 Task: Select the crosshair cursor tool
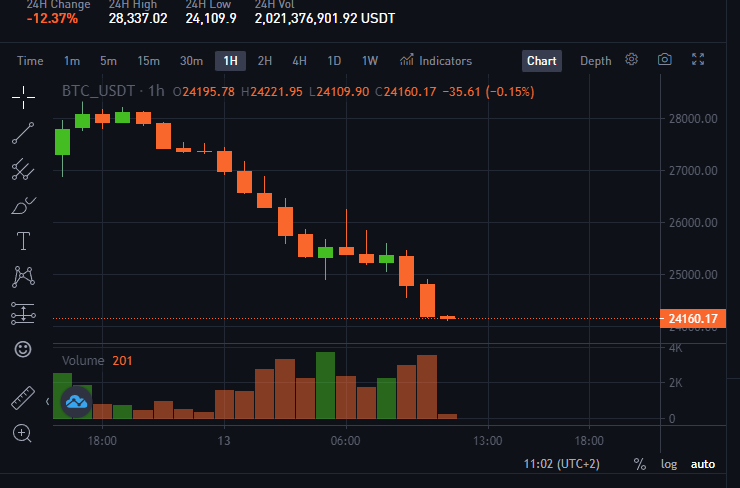[23, 97]
